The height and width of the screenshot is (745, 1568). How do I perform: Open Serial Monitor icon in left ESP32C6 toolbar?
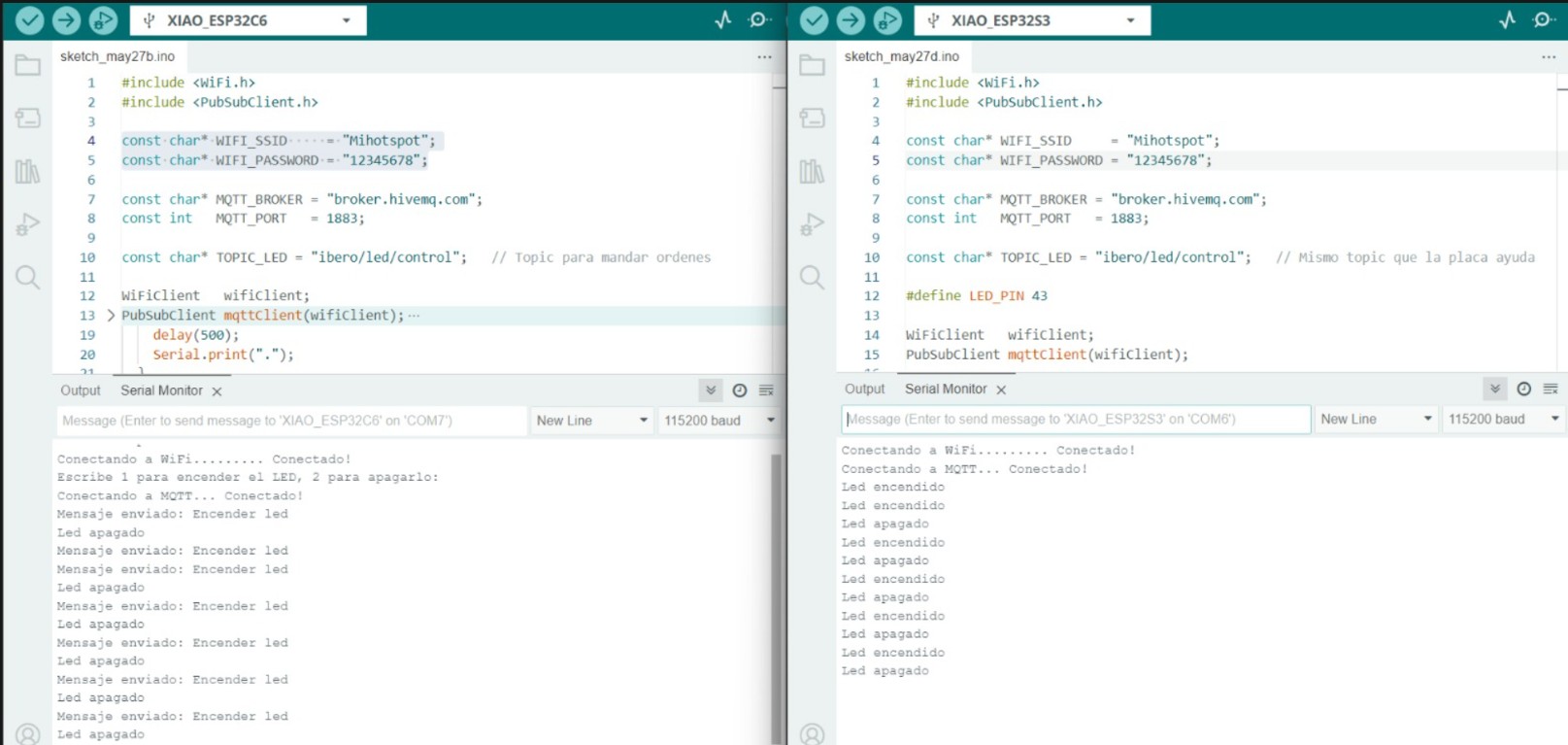pos(760,19)
